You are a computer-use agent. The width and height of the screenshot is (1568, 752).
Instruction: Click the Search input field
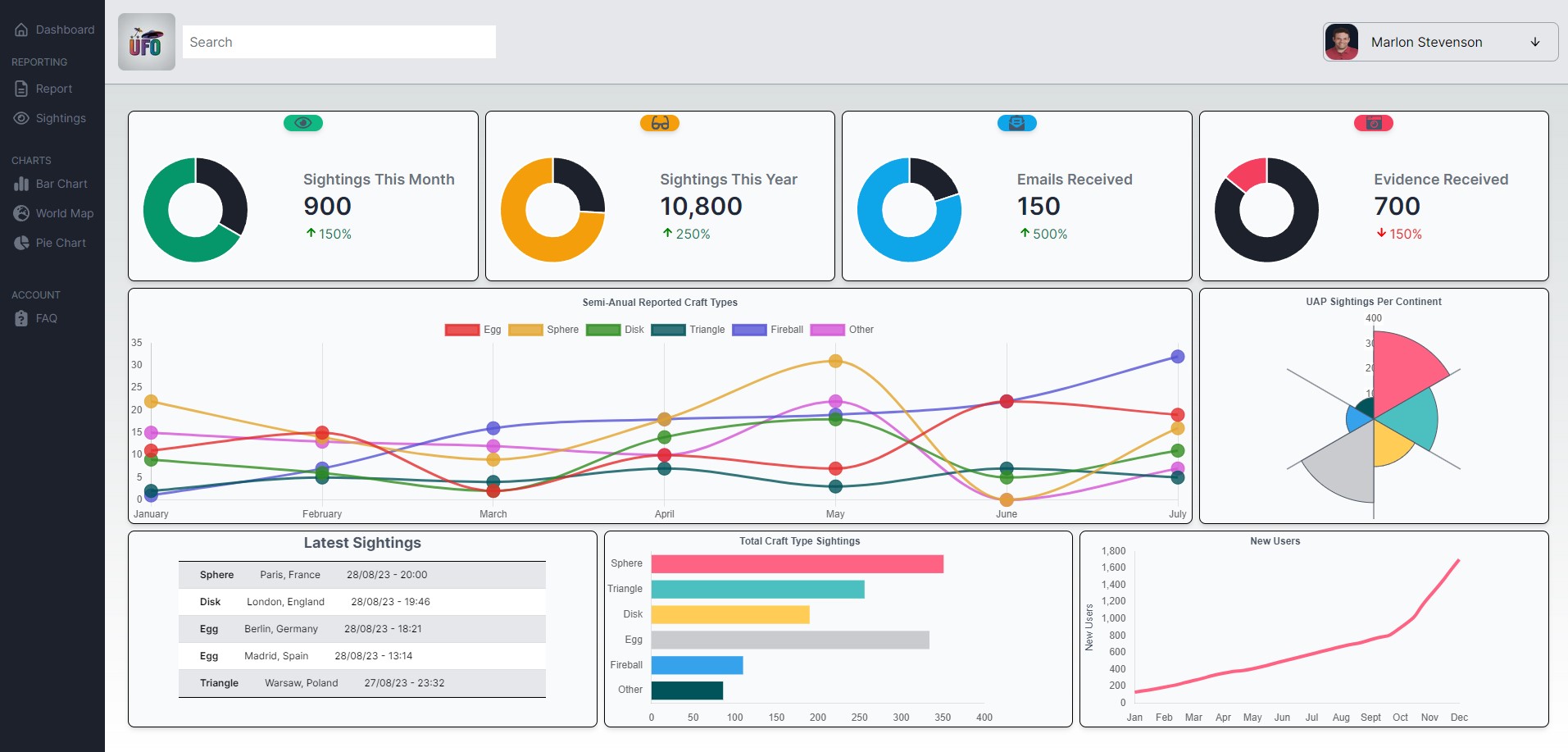pyautogui.click(x=339, y=42)
